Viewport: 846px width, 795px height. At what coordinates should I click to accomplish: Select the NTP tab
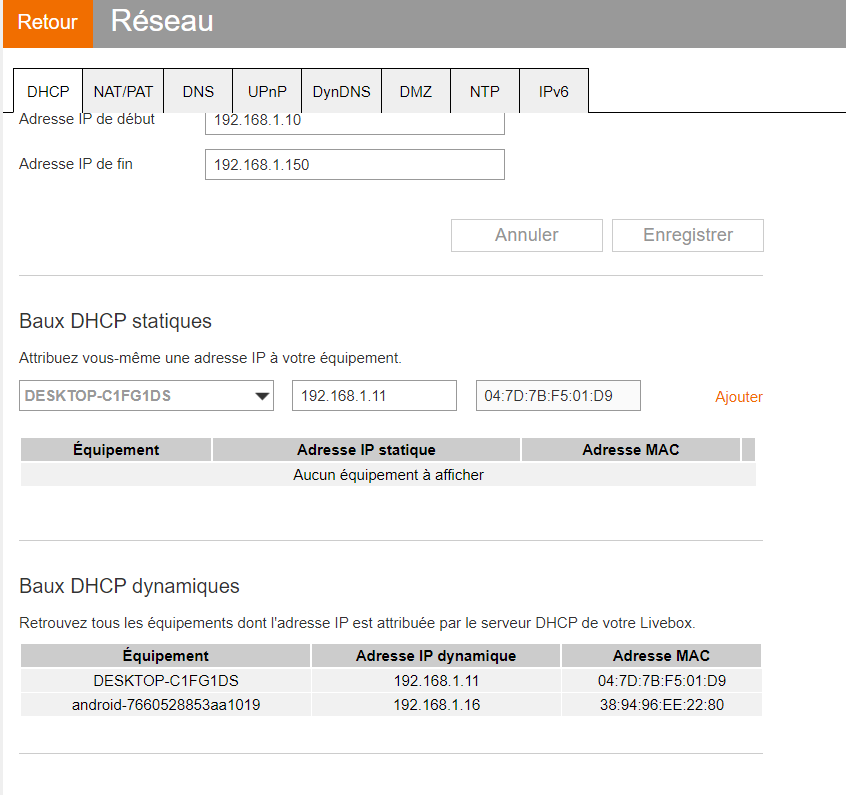click(484, 91)
